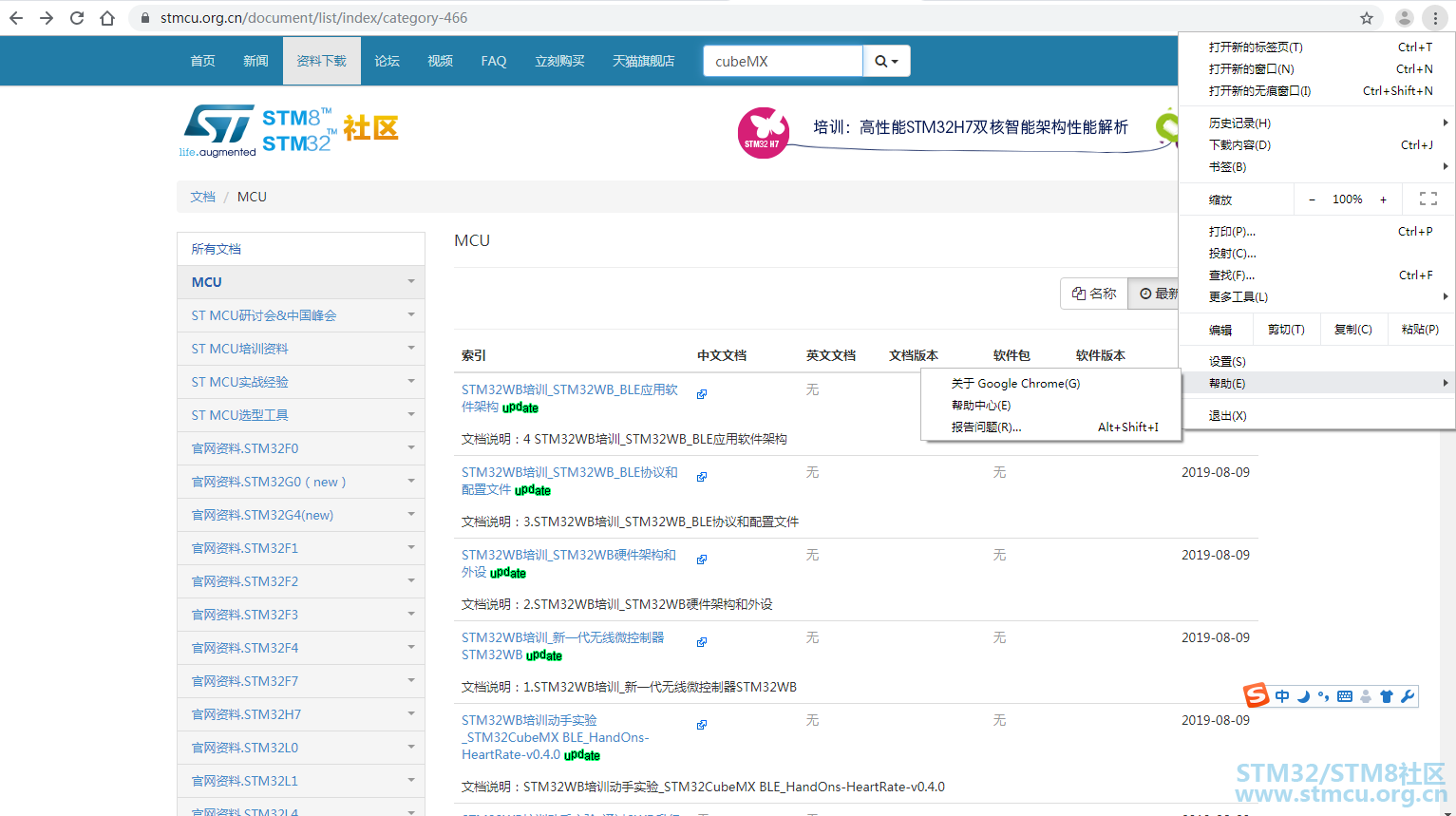Open the wrench tools icon in IME bar
Screen dimensions: 1456x816
[1408, 696]
